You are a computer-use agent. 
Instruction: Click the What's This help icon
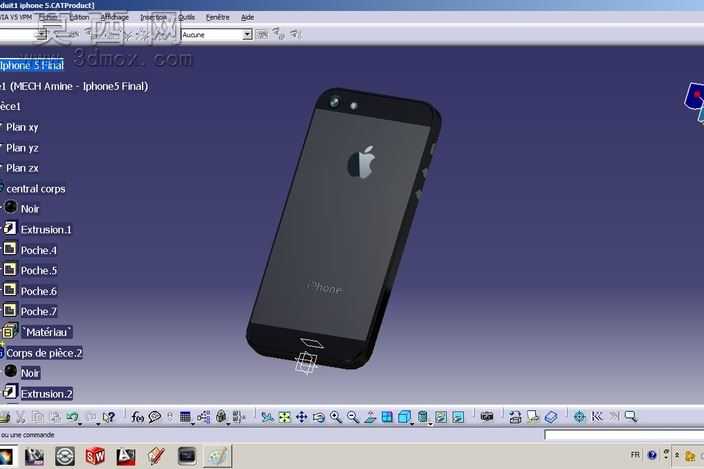click(x=109, y=417)
